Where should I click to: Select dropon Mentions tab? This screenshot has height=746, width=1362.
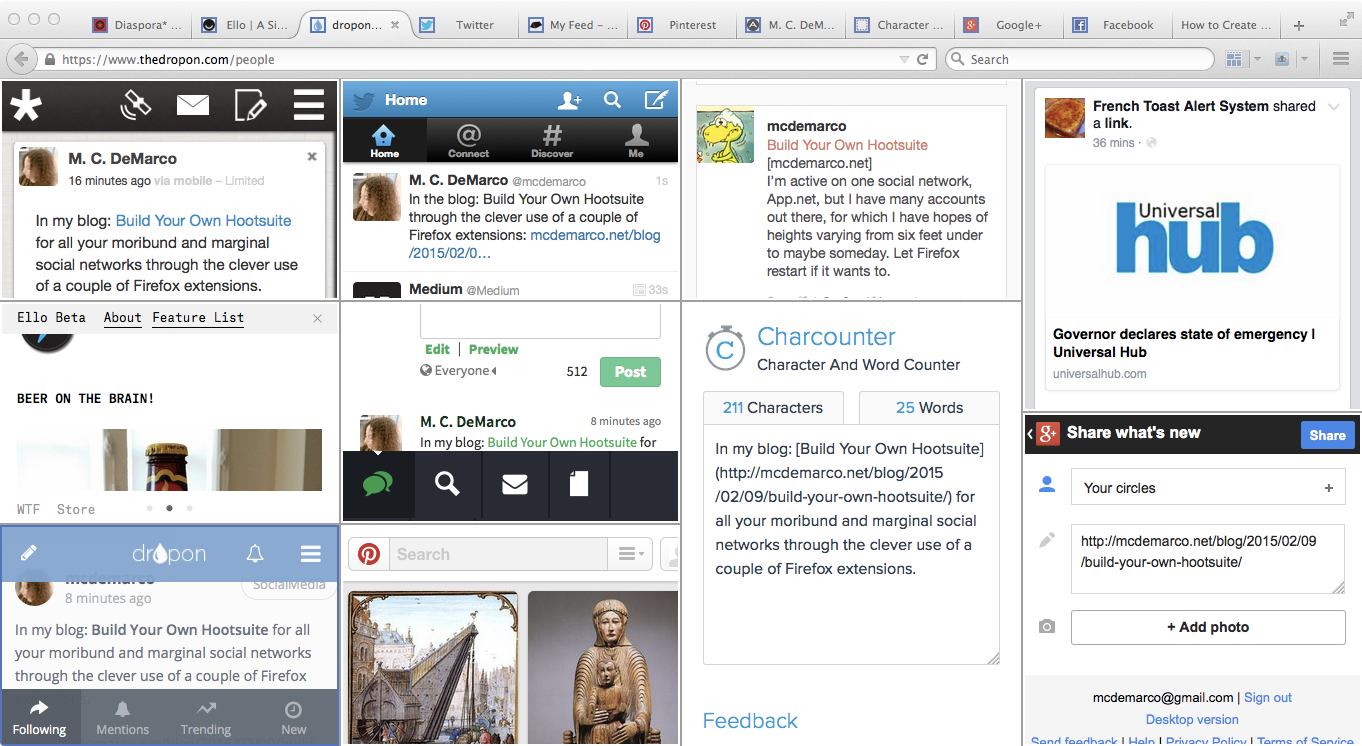(x=123, y=718)
